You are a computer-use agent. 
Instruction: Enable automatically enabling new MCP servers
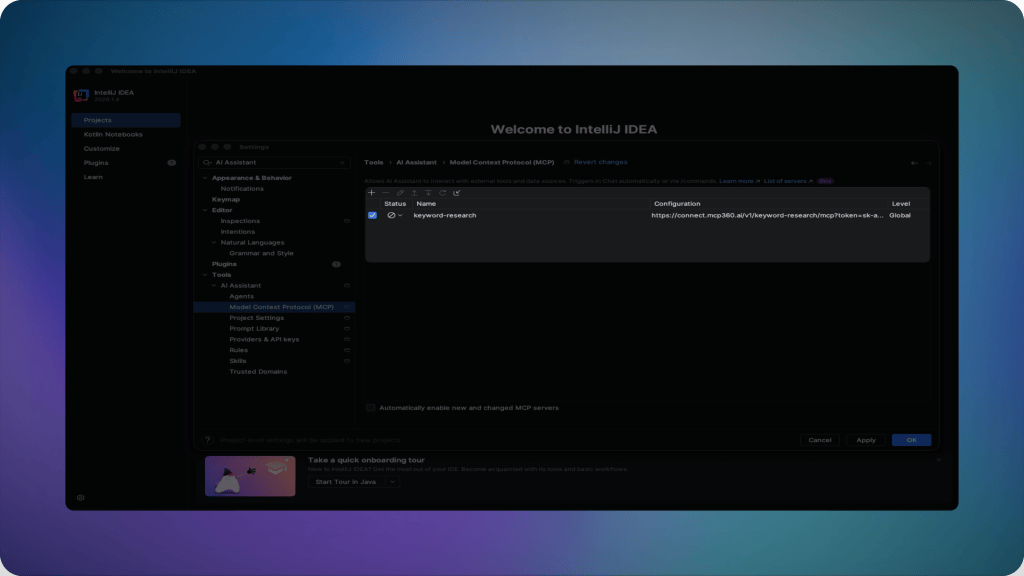(370, 408)
